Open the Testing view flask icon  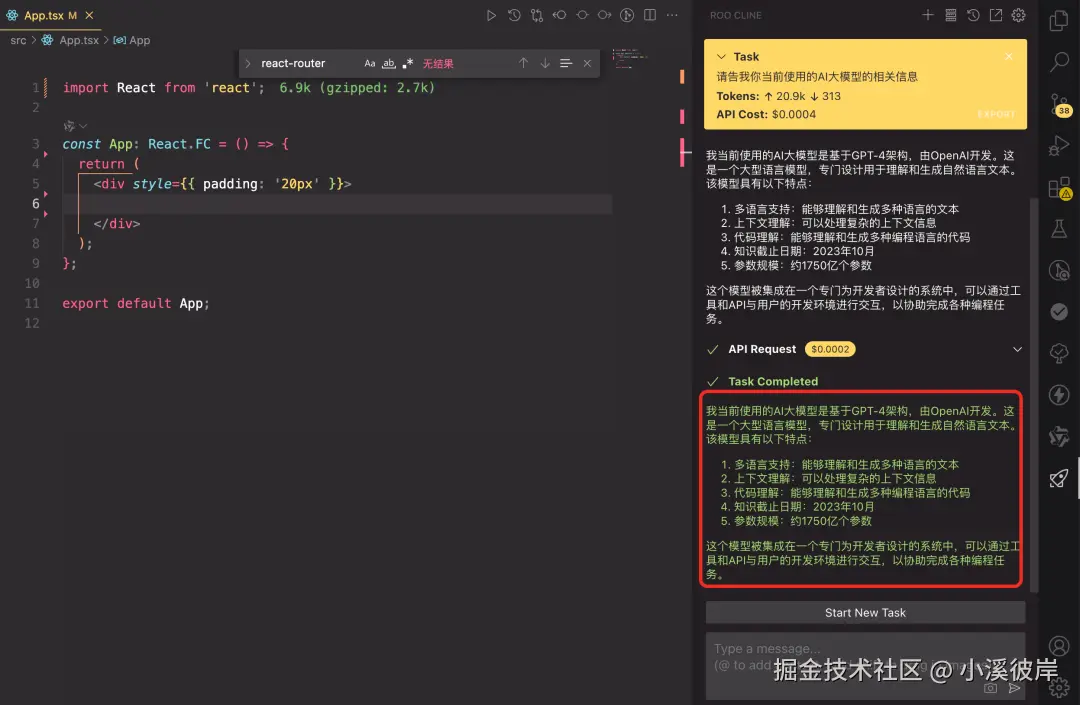(1059, 227)
